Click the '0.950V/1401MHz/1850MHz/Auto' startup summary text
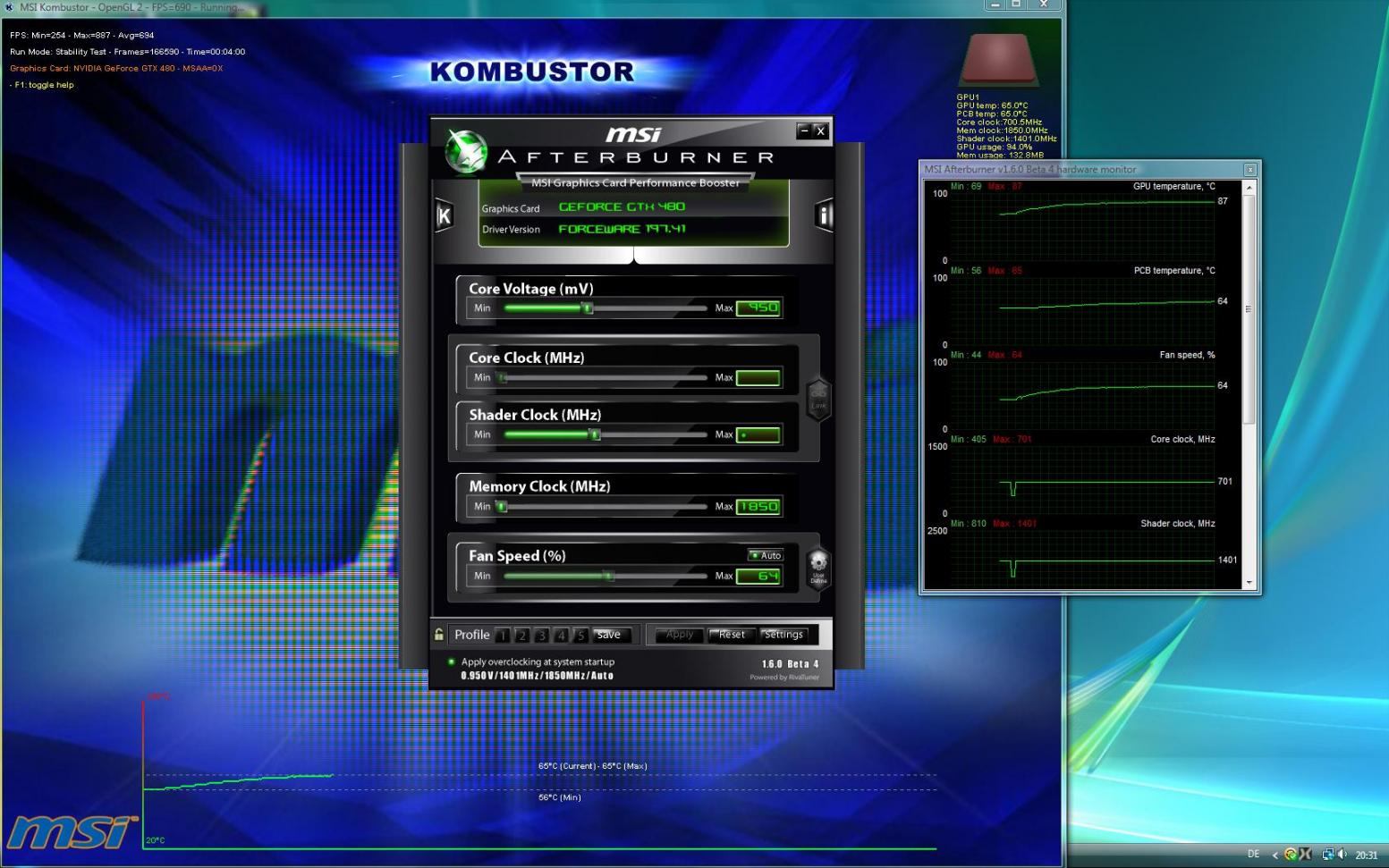The width and height of the screenshot is (1389, 868). (x=537, y=676)
